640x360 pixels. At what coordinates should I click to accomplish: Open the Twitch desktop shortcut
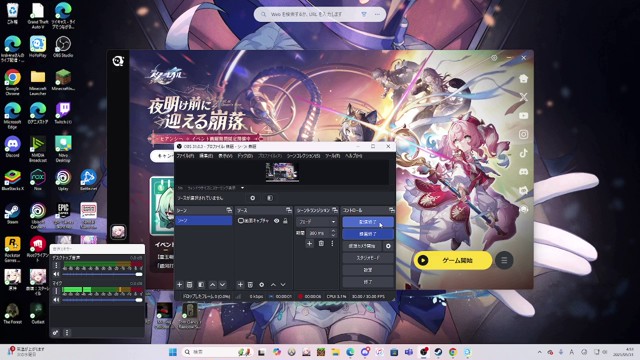[63, 113]
